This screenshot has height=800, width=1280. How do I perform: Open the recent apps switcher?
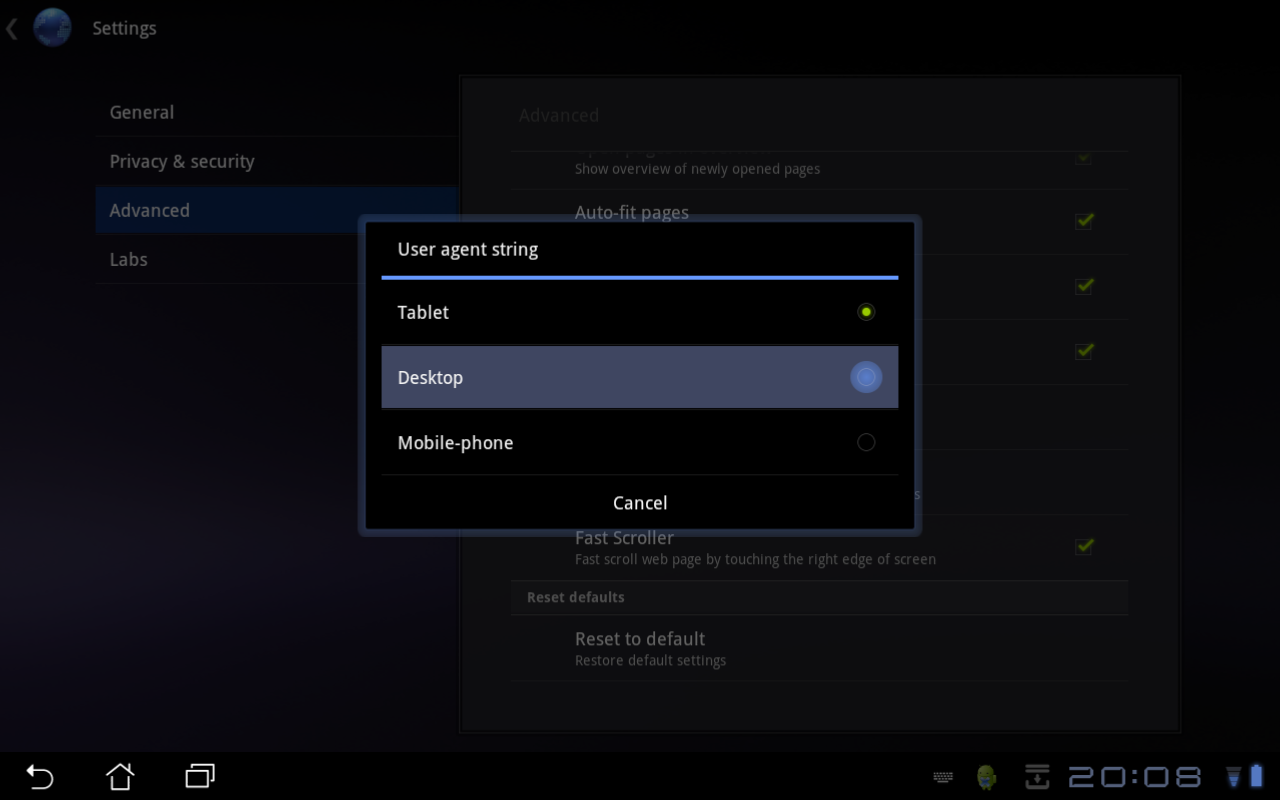[200, 776]
